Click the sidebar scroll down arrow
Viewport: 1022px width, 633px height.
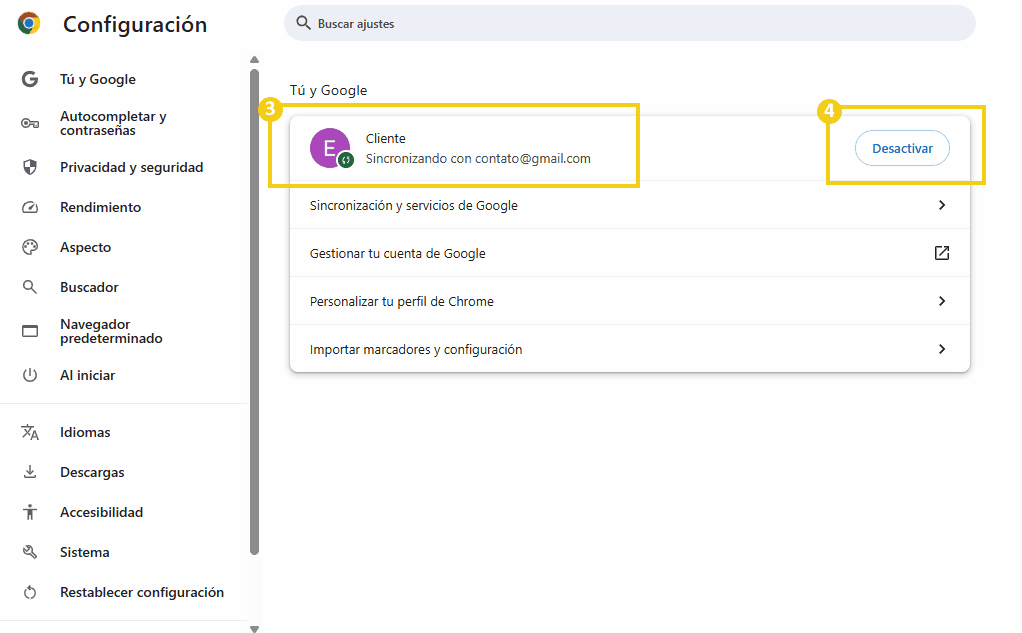coord(254,628)
